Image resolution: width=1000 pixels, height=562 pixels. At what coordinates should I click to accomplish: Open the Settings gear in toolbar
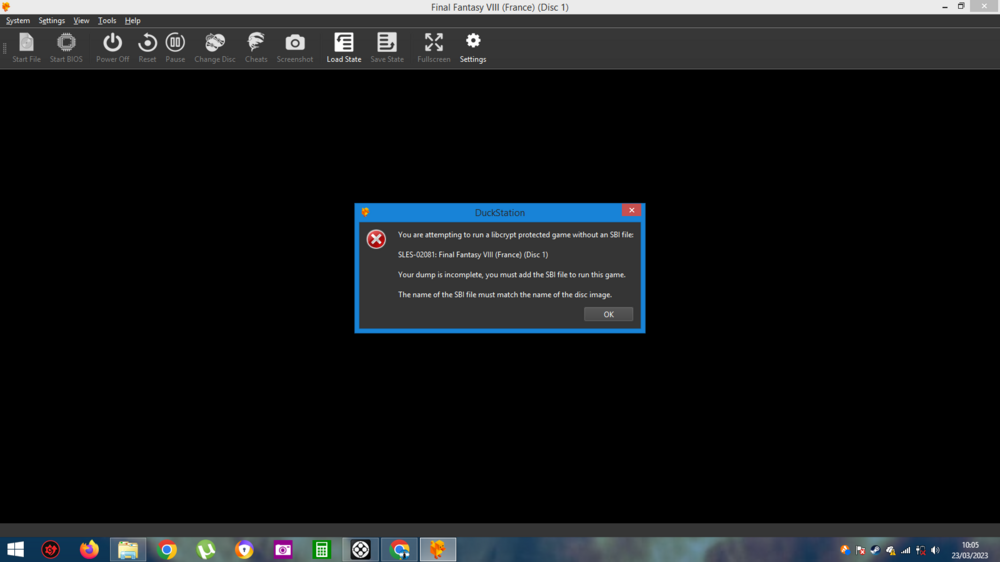click(473, 45)
